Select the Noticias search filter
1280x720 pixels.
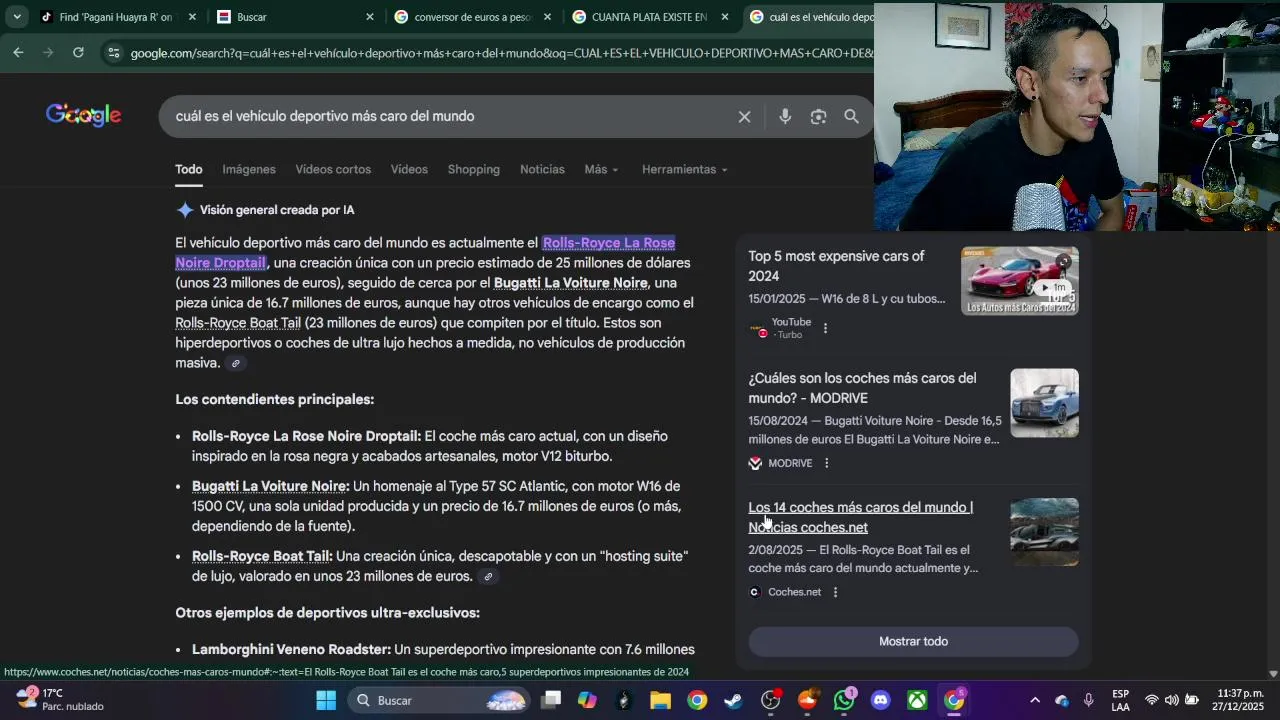(x=542, y=169)
